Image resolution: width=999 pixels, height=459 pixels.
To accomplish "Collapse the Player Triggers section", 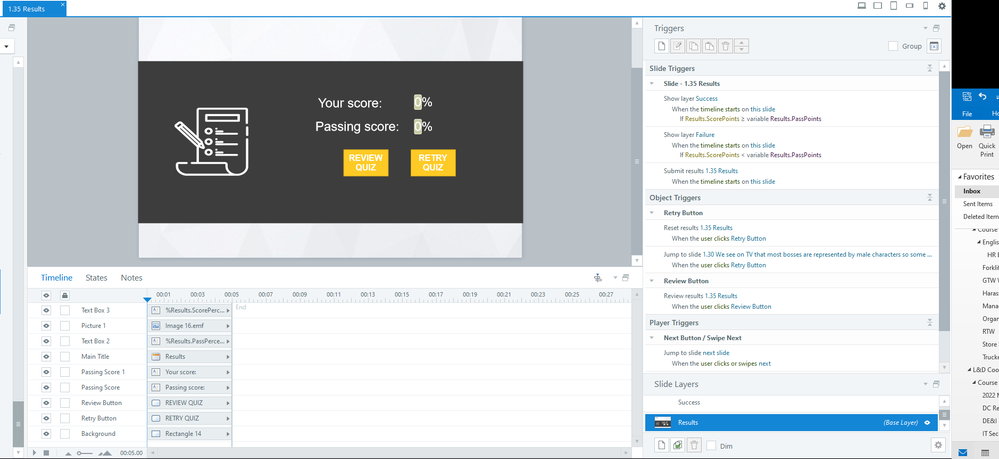I will click(930, 323).
